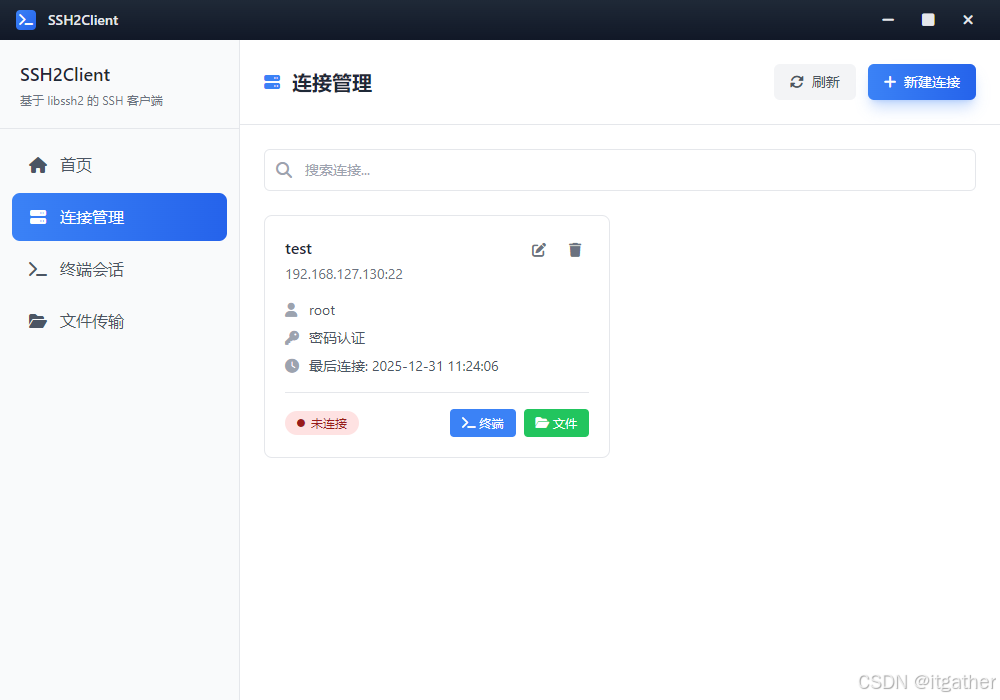This screenshot has width=1000, height=700.
Task: Launch 终端 for test connection
Action: 483,423
